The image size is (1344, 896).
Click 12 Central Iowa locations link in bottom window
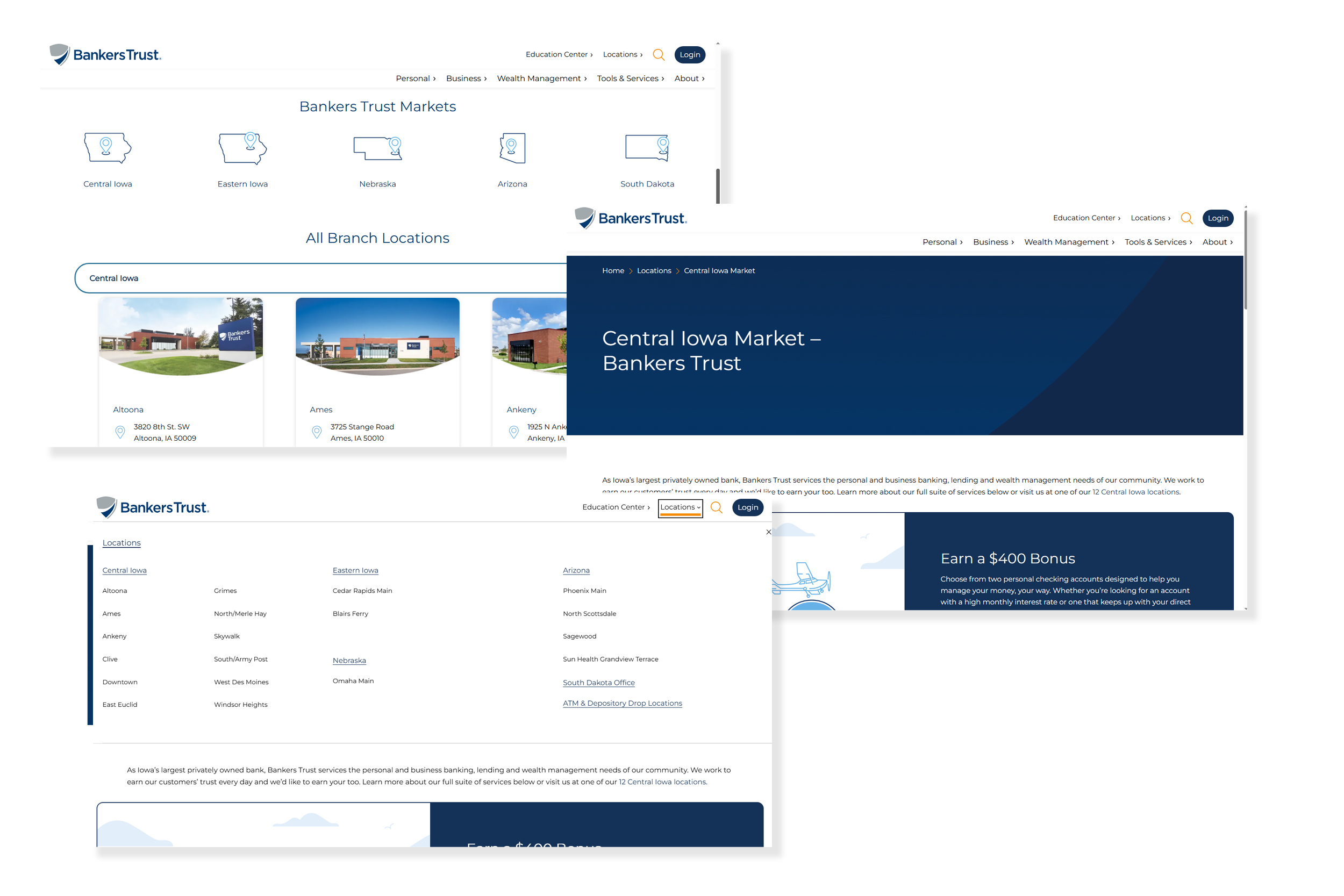663,782
